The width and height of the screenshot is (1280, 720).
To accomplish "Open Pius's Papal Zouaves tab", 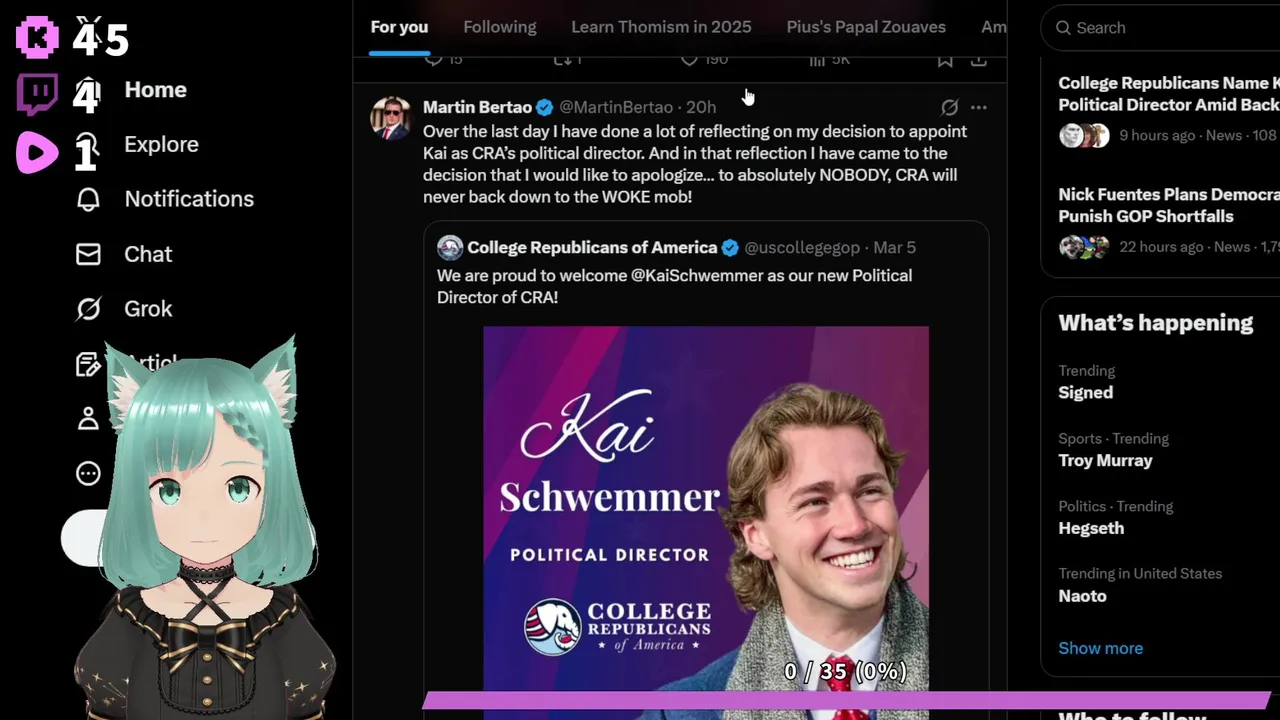I will tap(866, 27).
